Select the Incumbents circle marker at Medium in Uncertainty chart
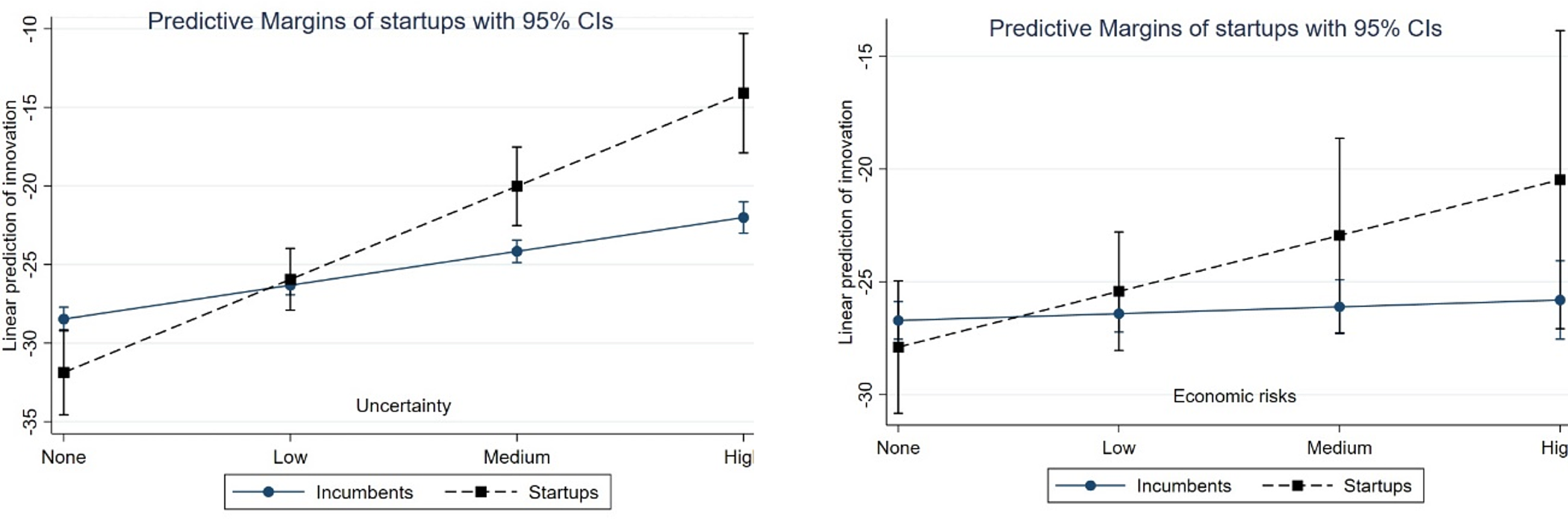 (x=517, y=252)
